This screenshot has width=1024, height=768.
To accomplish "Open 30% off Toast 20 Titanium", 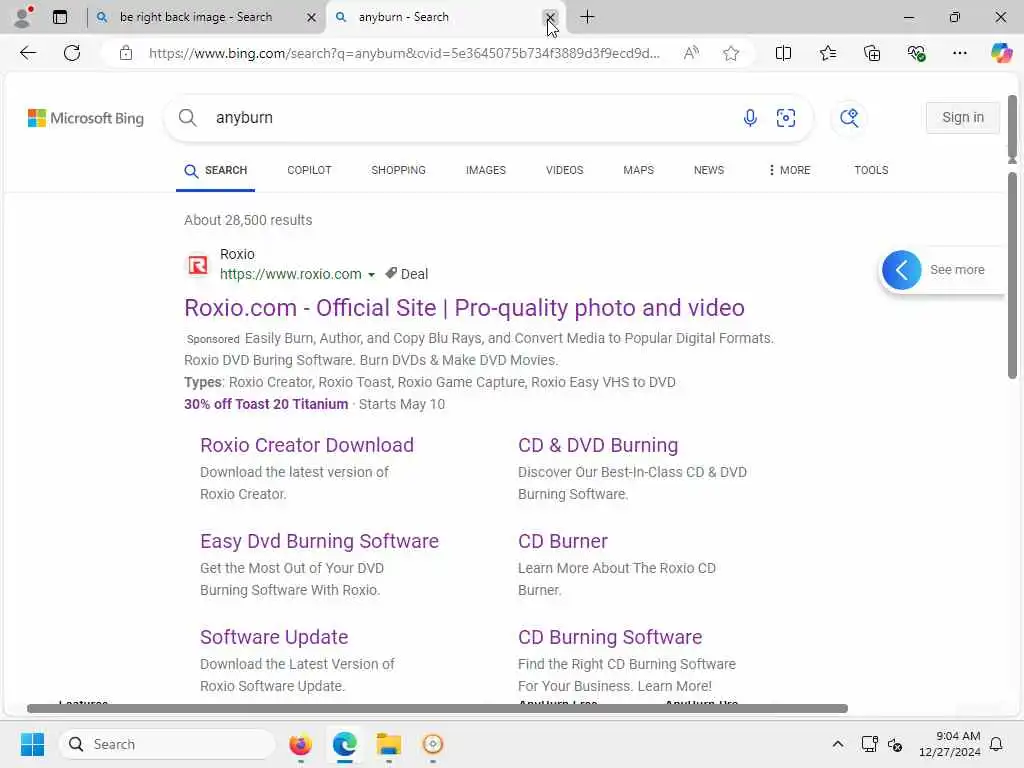I will tap(266, 404).
